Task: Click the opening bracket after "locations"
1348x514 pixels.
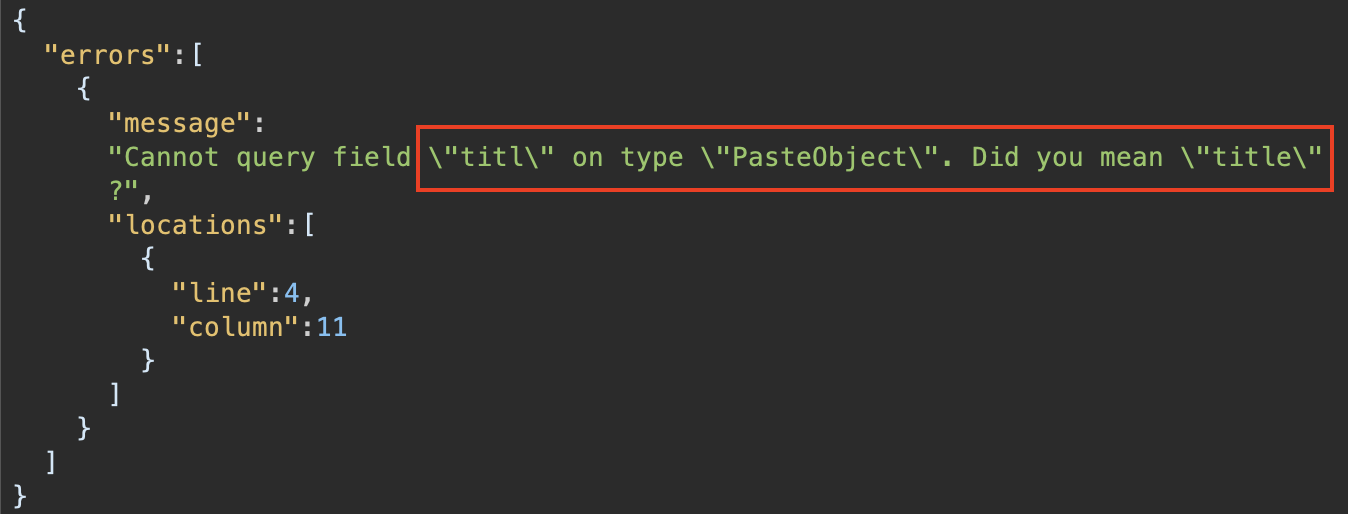Action: (x=308, y=225)
